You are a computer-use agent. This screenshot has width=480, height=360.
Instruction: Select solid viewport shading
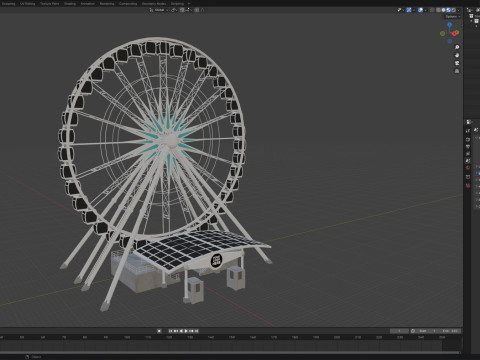tap(443, 10)
